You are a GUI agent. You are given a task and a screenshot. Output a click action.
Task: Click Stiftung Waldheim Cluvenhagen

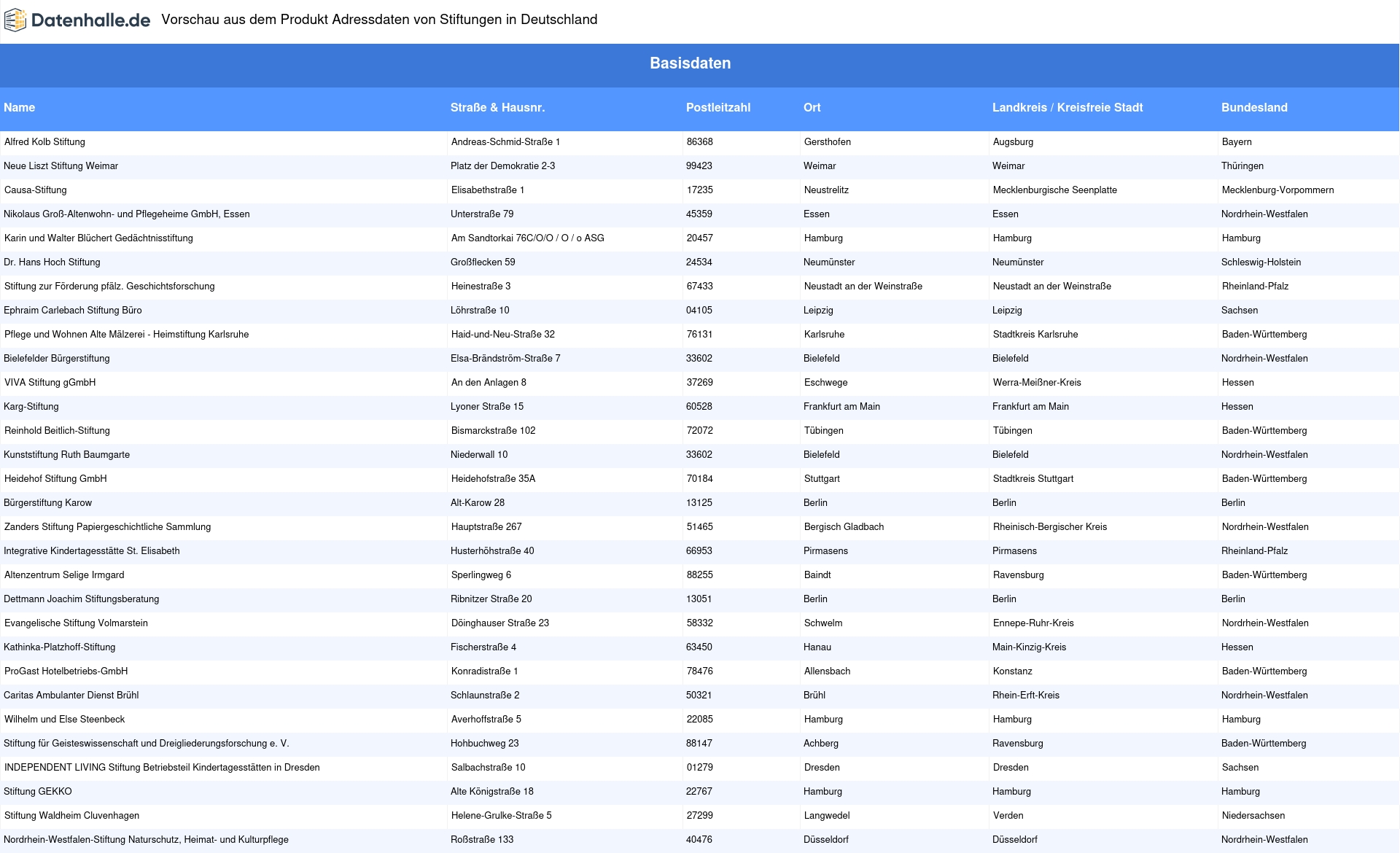click(x=71, y=816)
